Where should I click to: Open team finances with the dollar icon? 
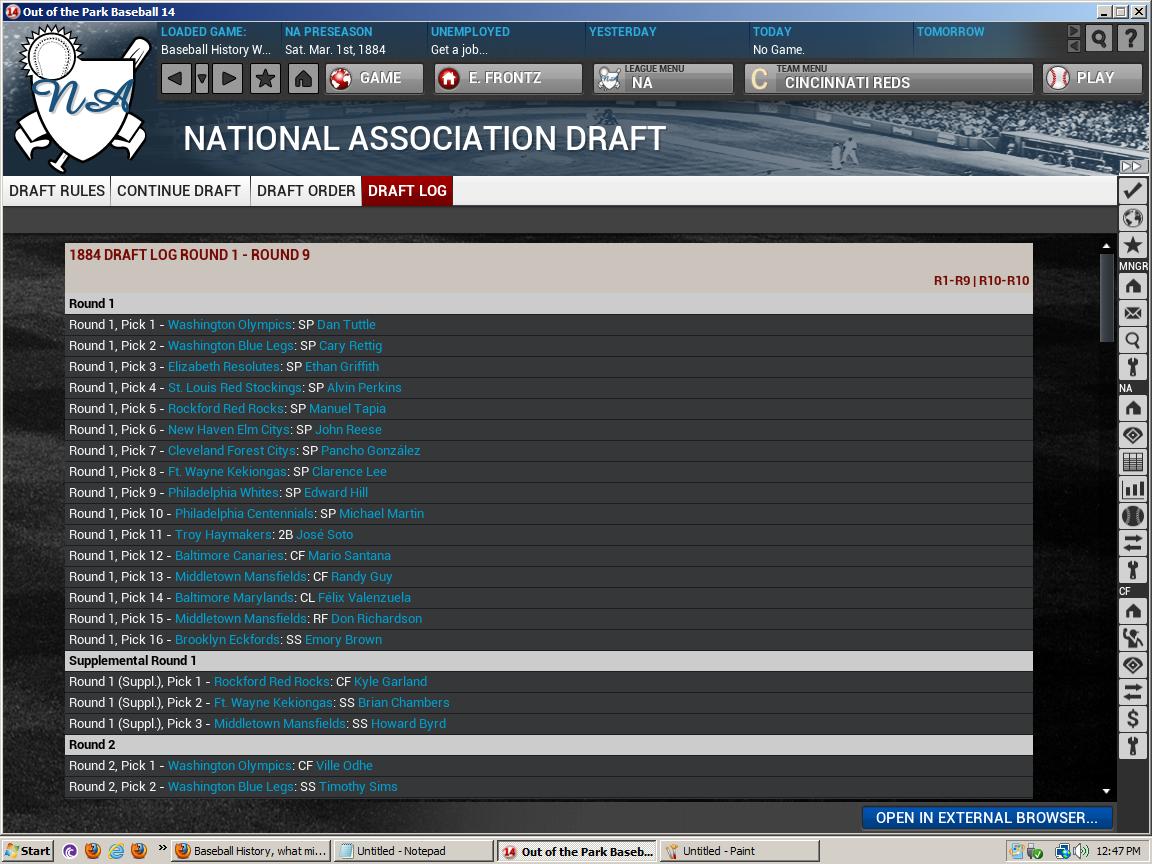pyautogui.click(x=1132, y=717)
